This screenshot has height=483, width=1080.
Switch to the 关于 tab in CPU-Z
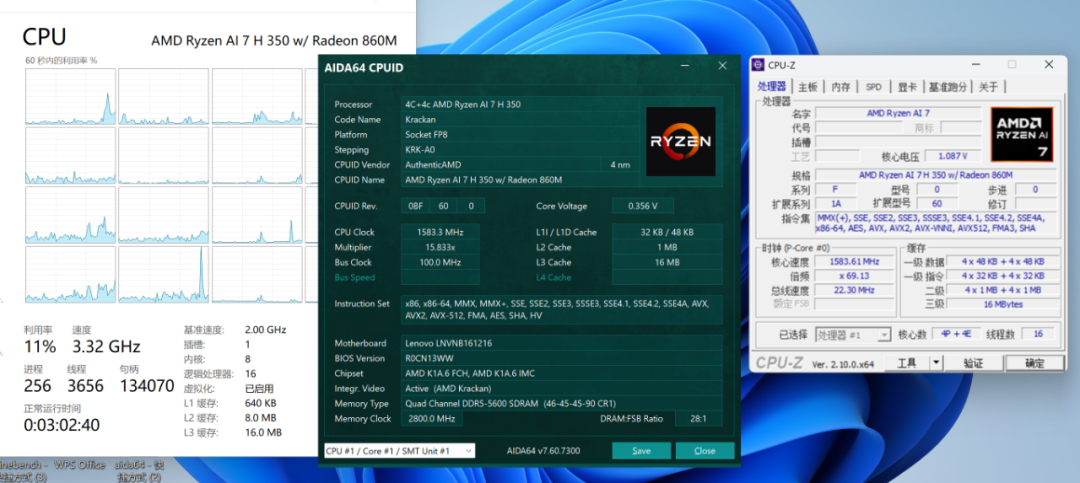click(x=988, y=87)
